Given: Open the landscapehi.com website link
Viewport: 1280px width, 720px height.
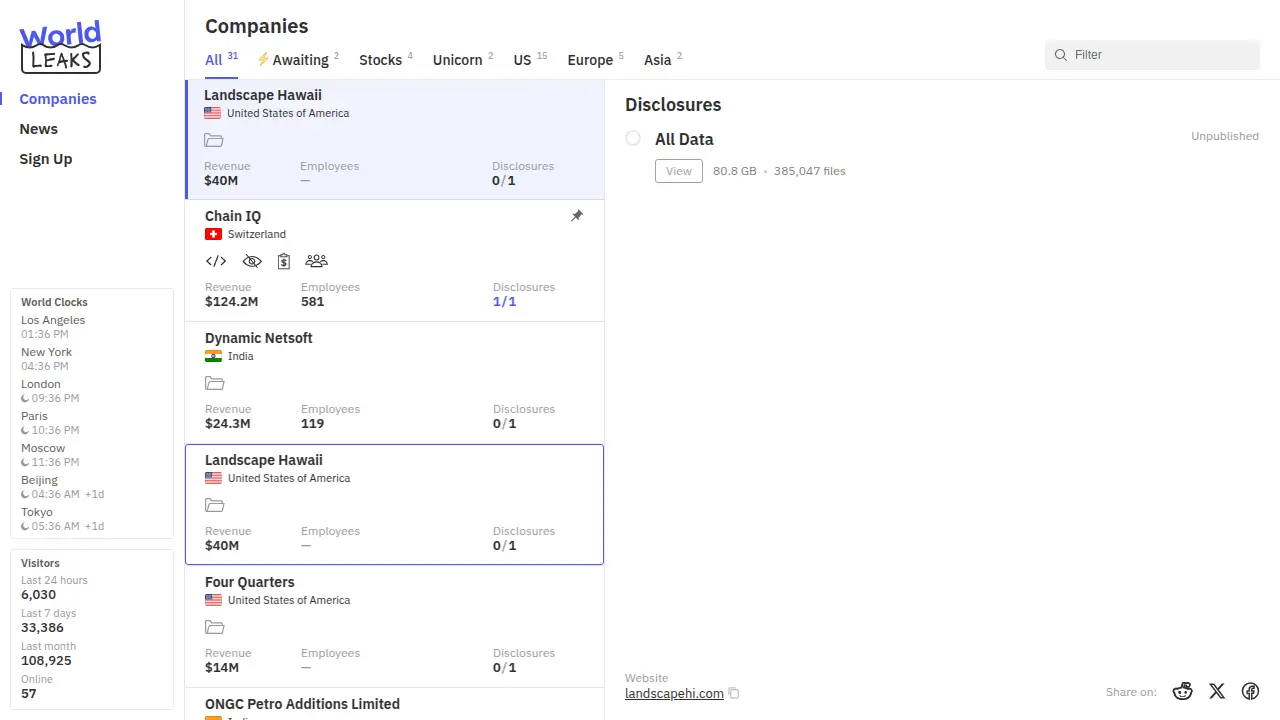Looking at the screenshot, I should coord(673,693).
